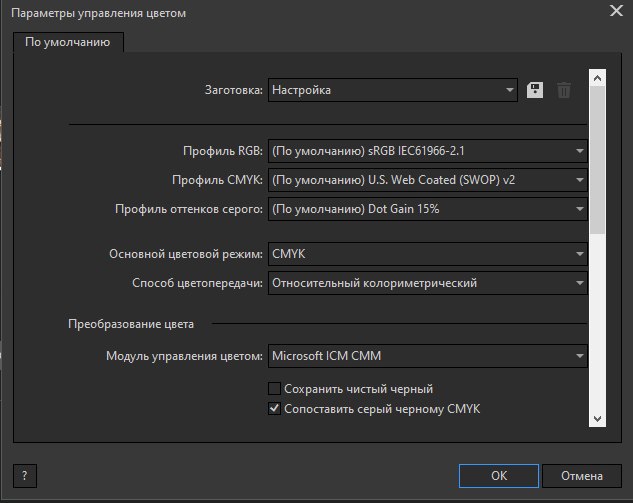The width and height of the screenshot is (633, 503).
Task: Click the Преобразование цвета section heading
Action: [x=131, y=324]
